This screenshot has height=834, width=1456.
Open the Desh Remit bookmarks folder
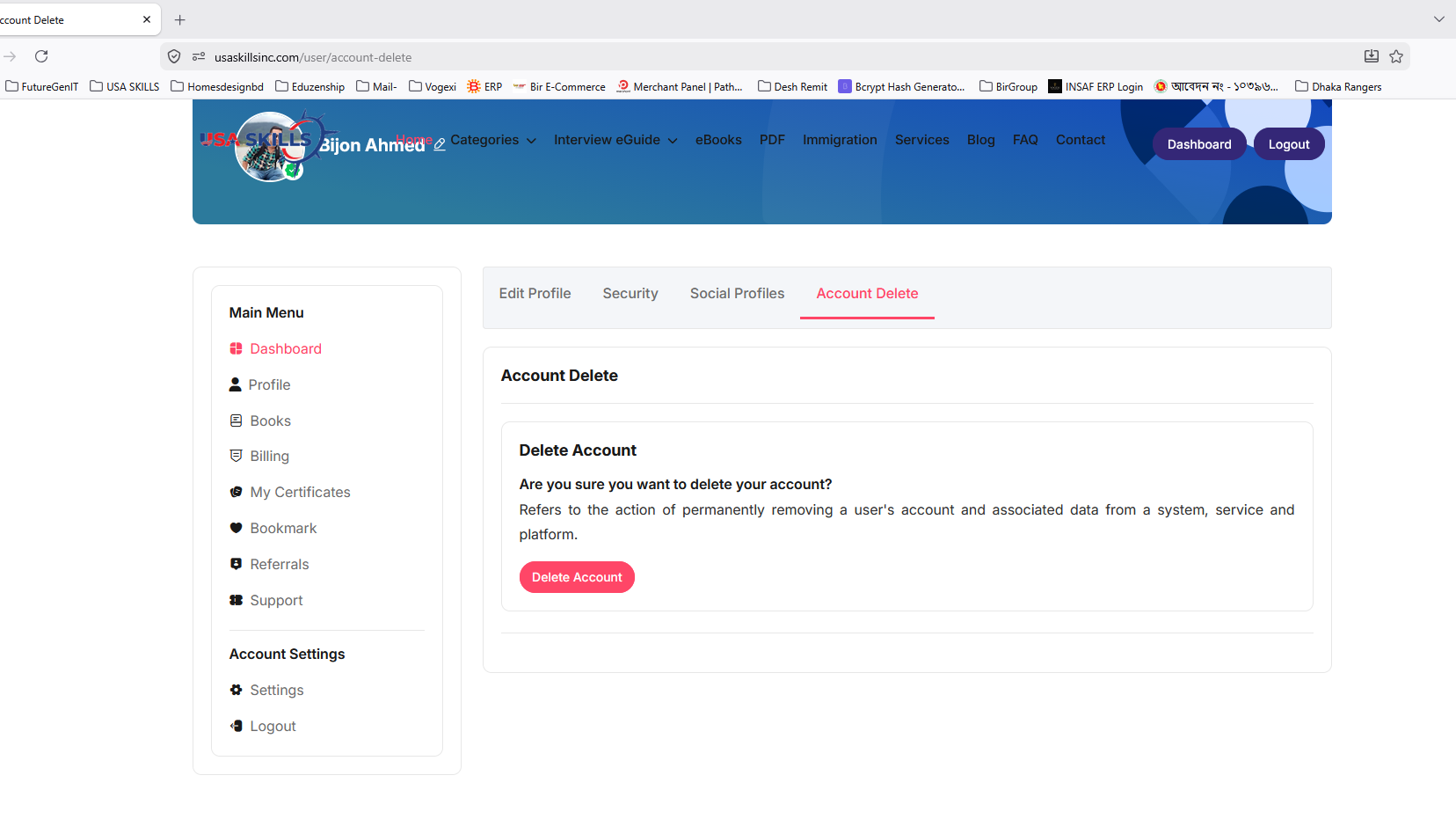click(792, 86)
